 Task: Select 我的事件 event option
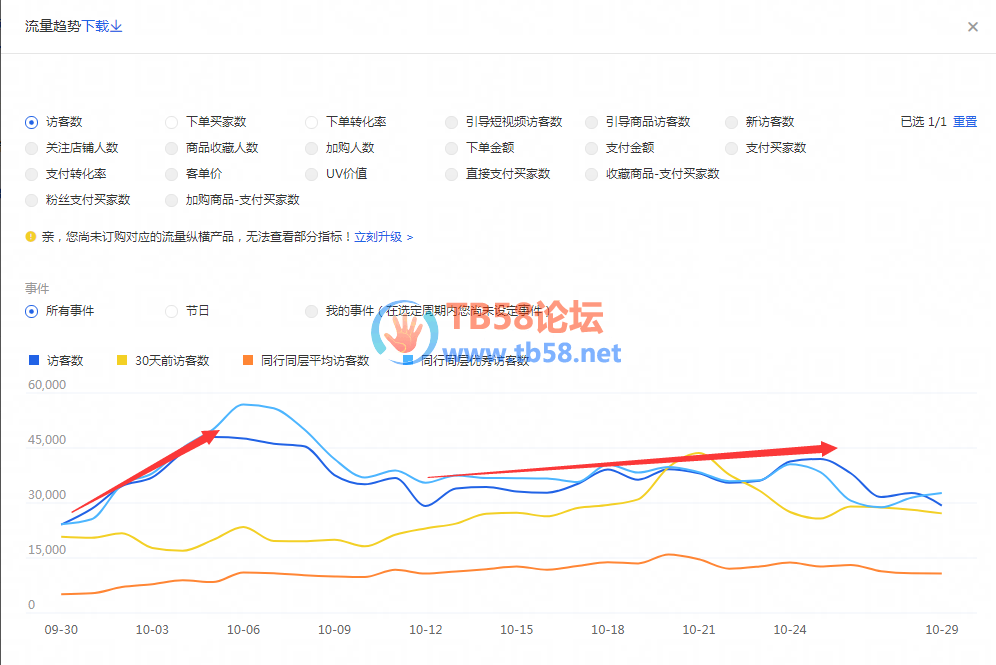(x=312, y=311)
